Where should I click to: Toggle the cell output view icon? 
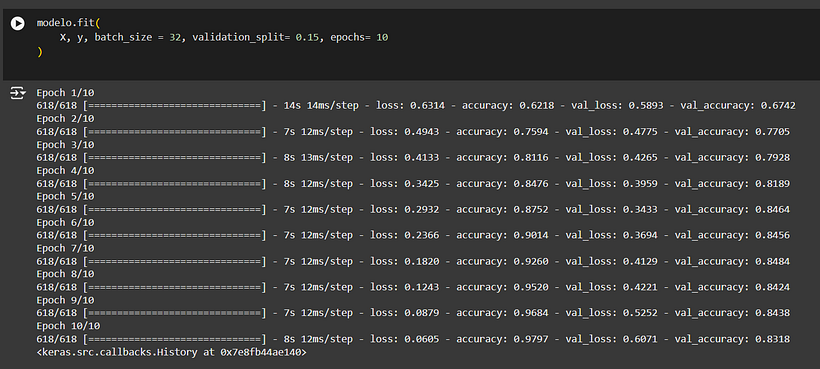point(17,94)
